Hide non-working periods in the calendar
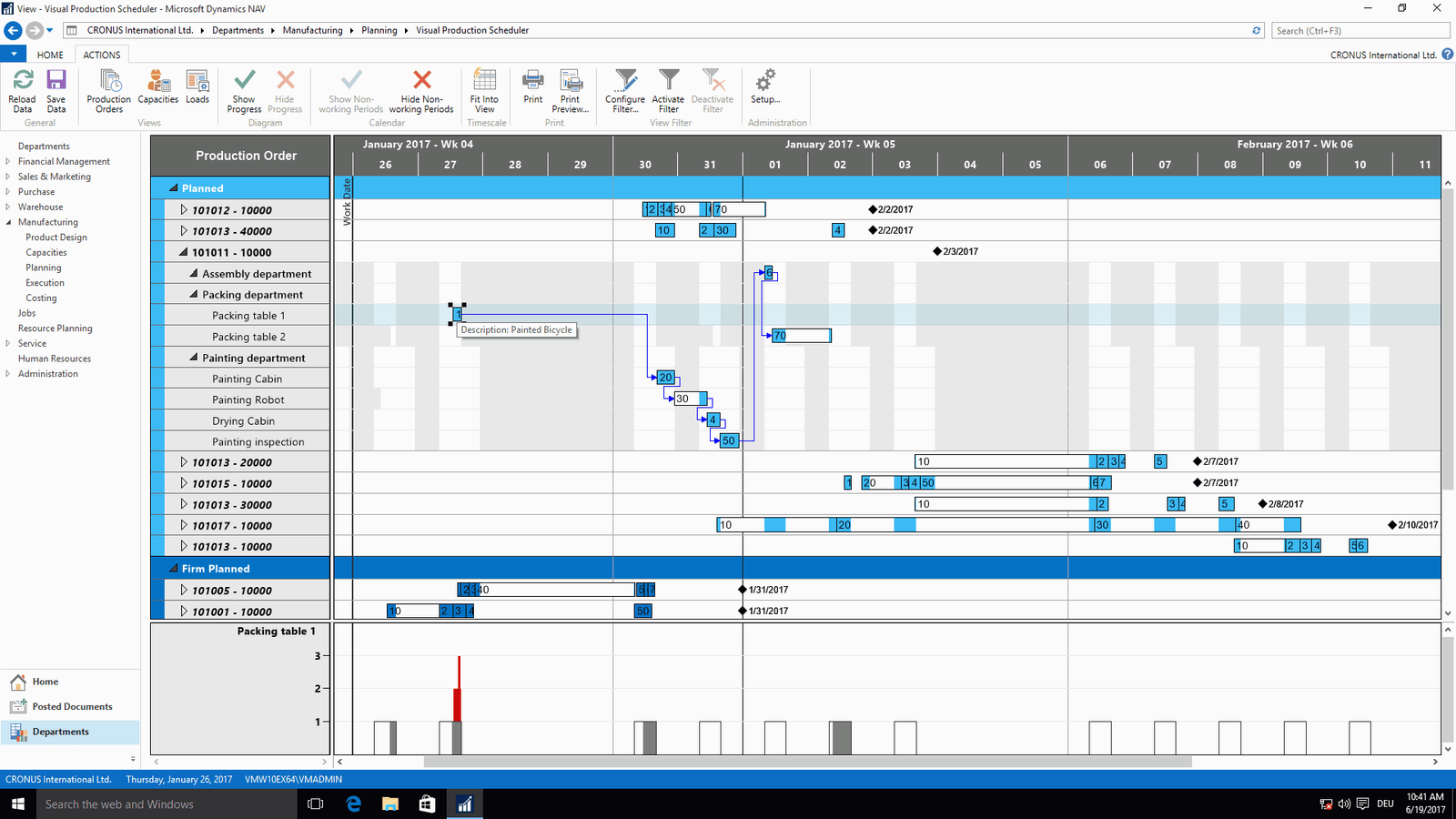 click(421, 81)
